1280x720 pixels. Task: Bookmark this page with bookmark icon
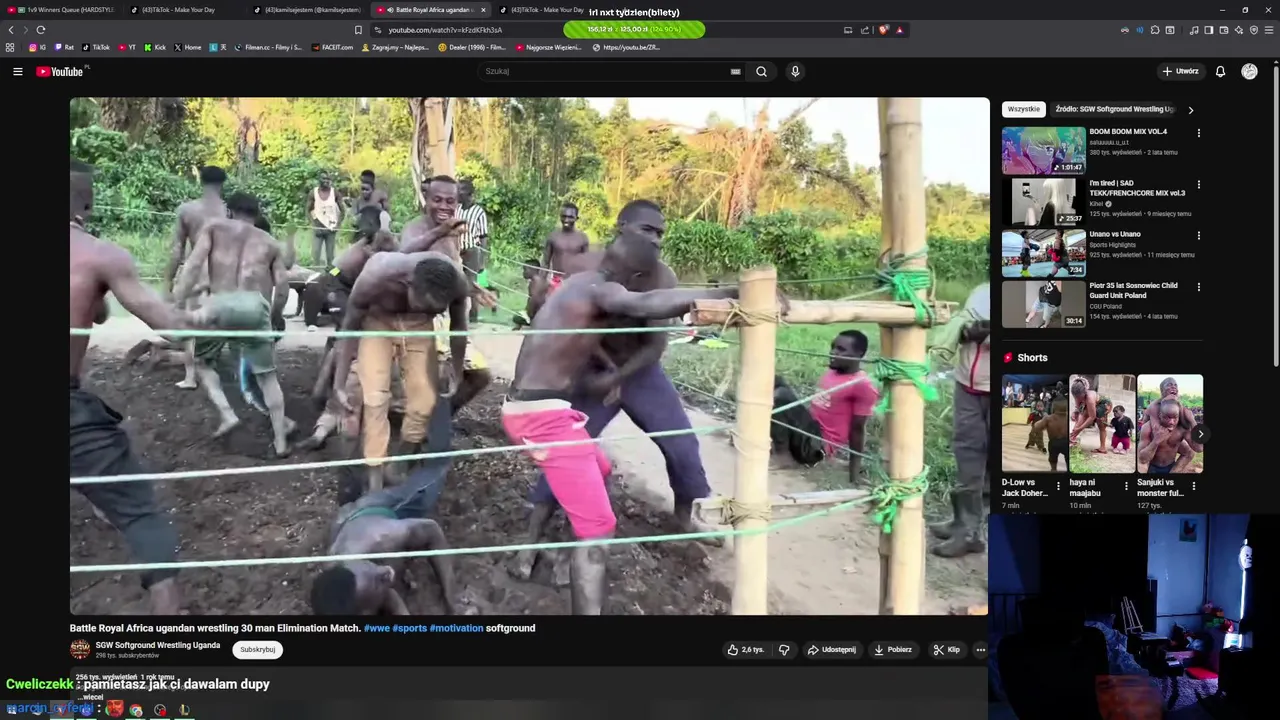click(358, 30)
